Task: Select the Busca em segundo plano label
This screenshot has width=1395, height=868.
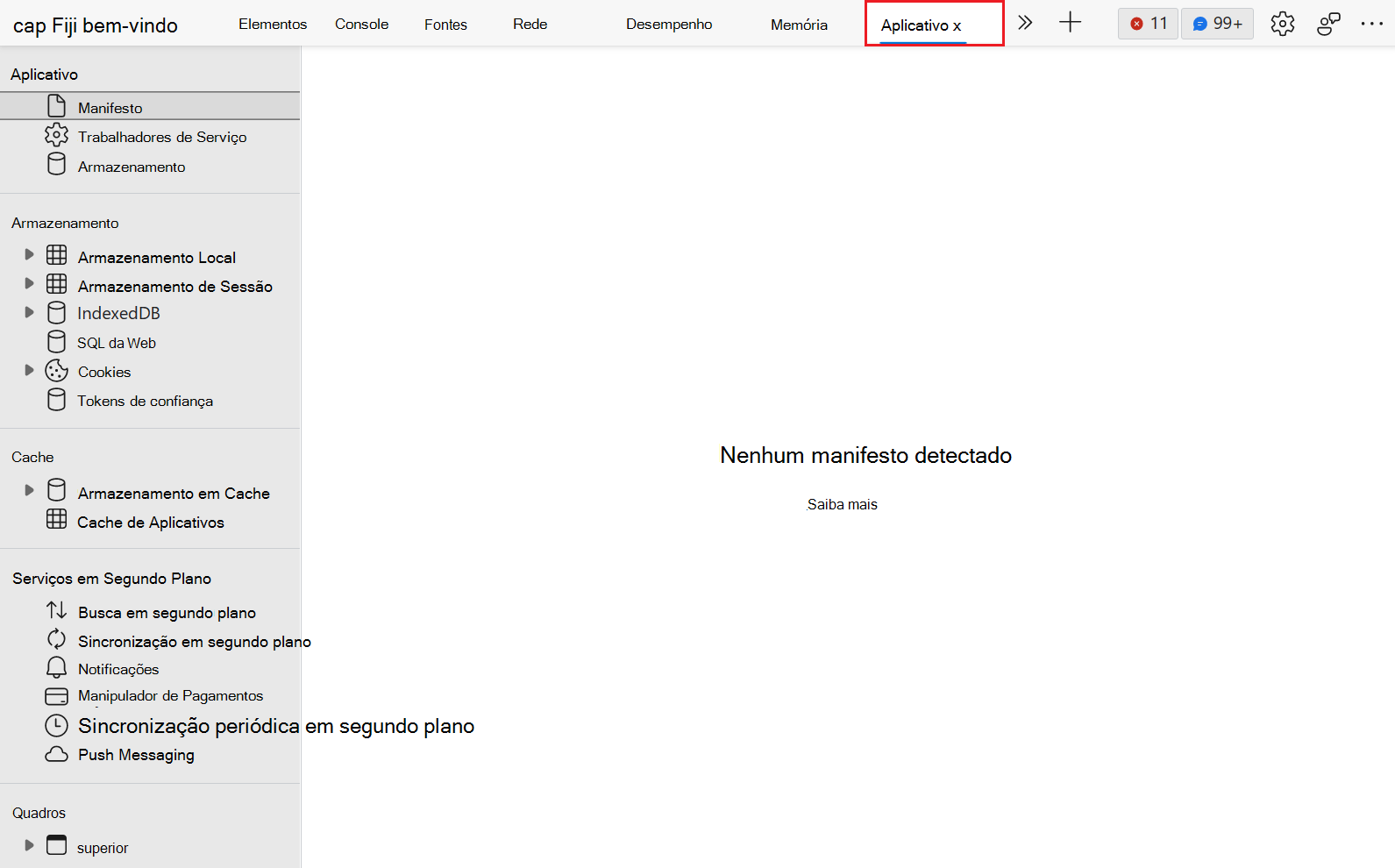Action: [x=167, y=613]
